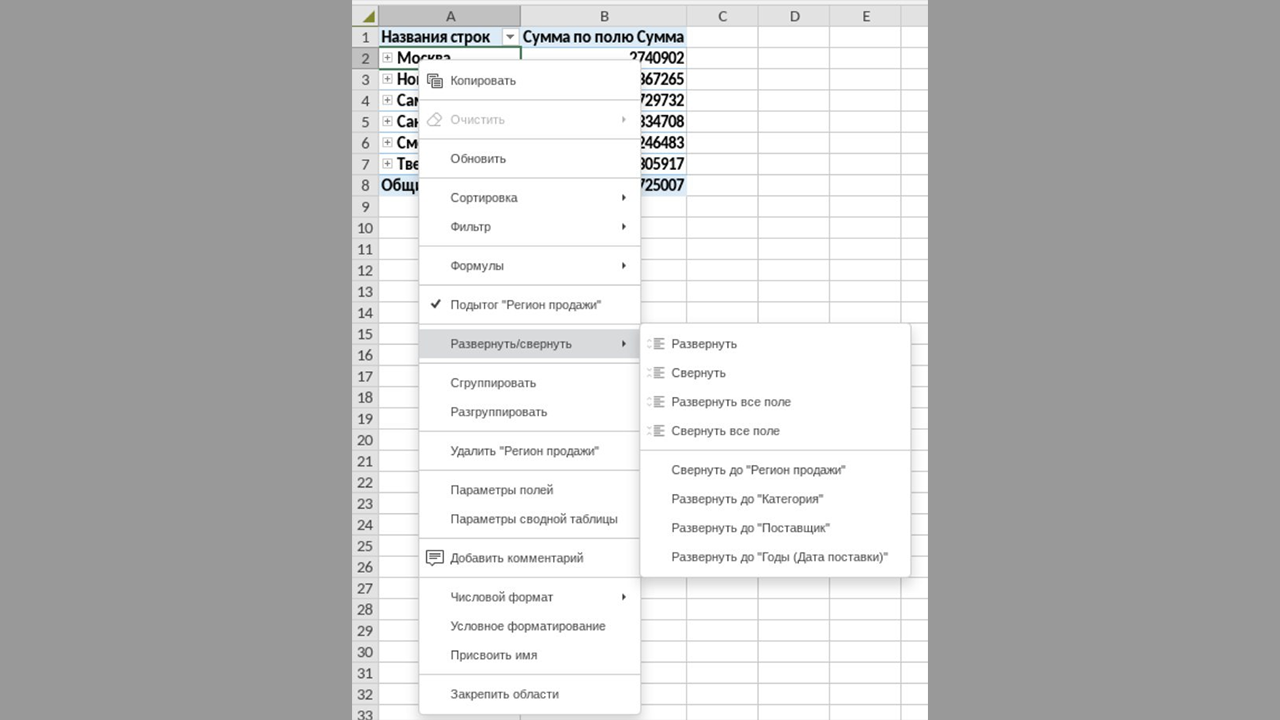Screen dimensions: 1280x720
Task: Click the select-all corner of the sheet
Action: click(x=366, y=16)
